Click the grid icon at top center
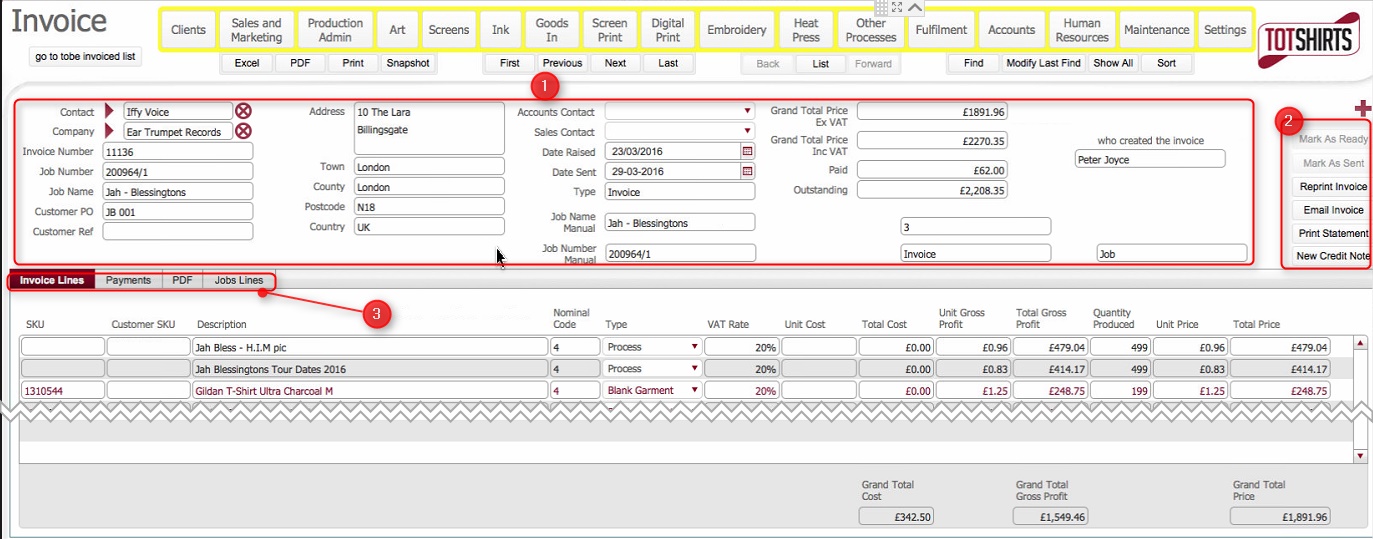The height and width of the screenshot is (539, 1373). (880, 7)
